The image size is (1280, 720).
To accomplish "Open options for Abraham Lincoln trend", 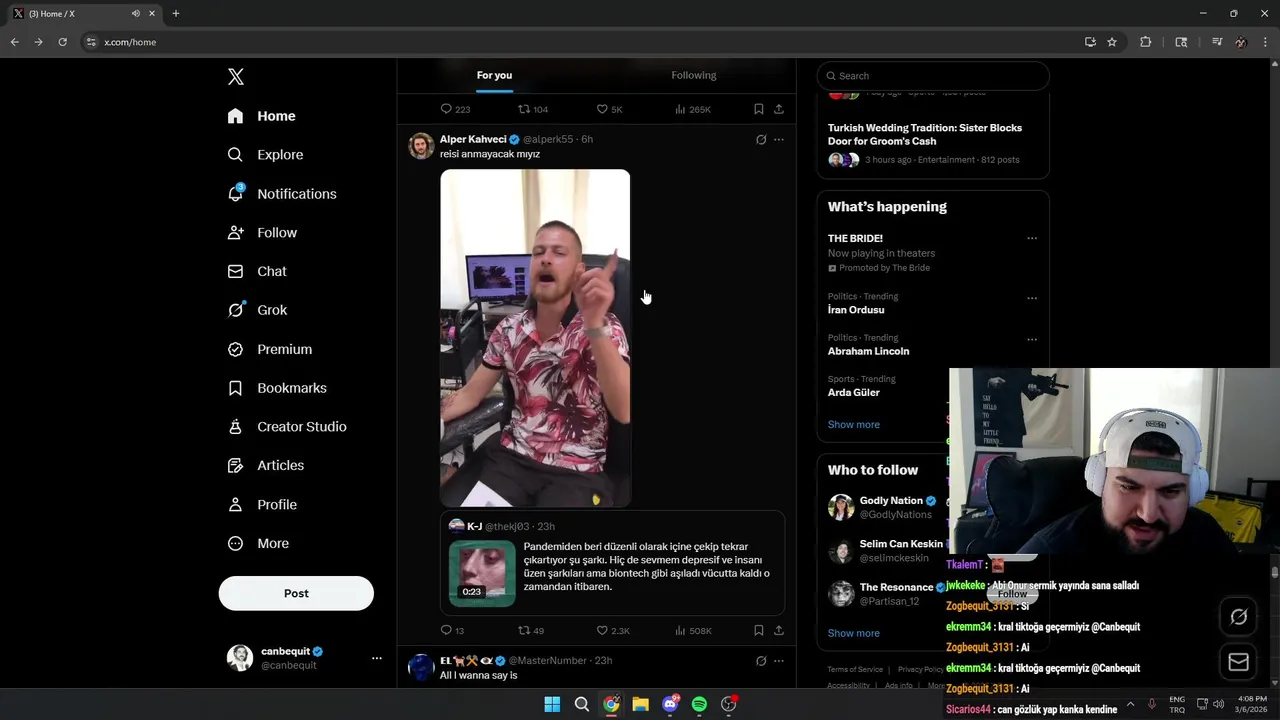I will (x=1032, y=340).
